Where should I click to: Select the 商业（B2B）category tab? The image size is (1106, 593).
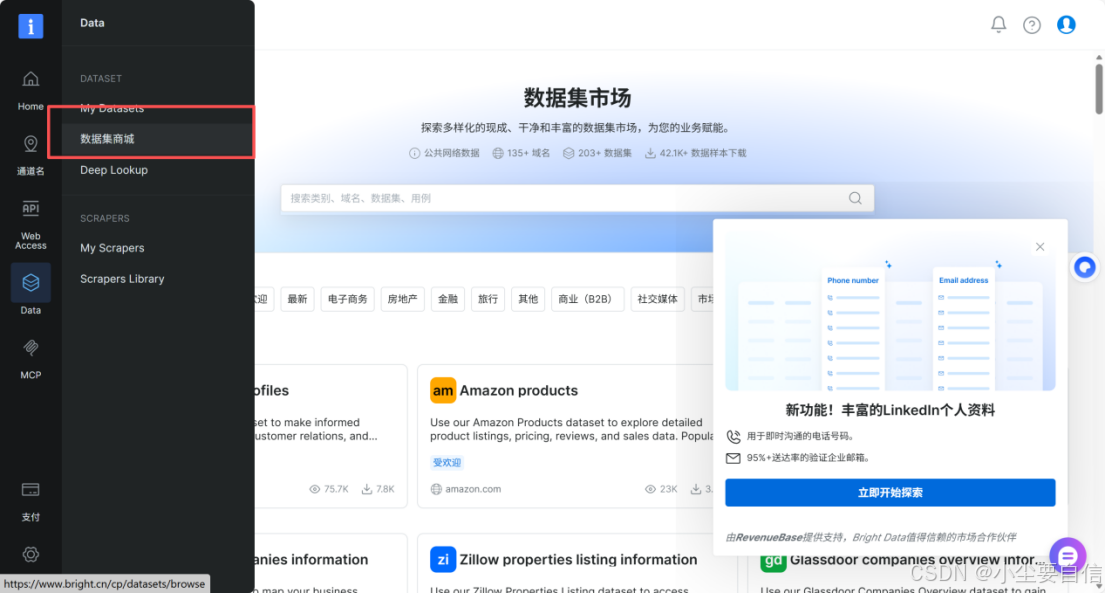(587, 299)
